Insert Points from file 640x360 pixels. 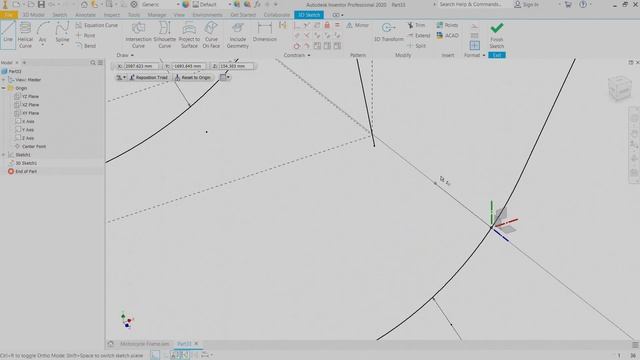(447, 25)
